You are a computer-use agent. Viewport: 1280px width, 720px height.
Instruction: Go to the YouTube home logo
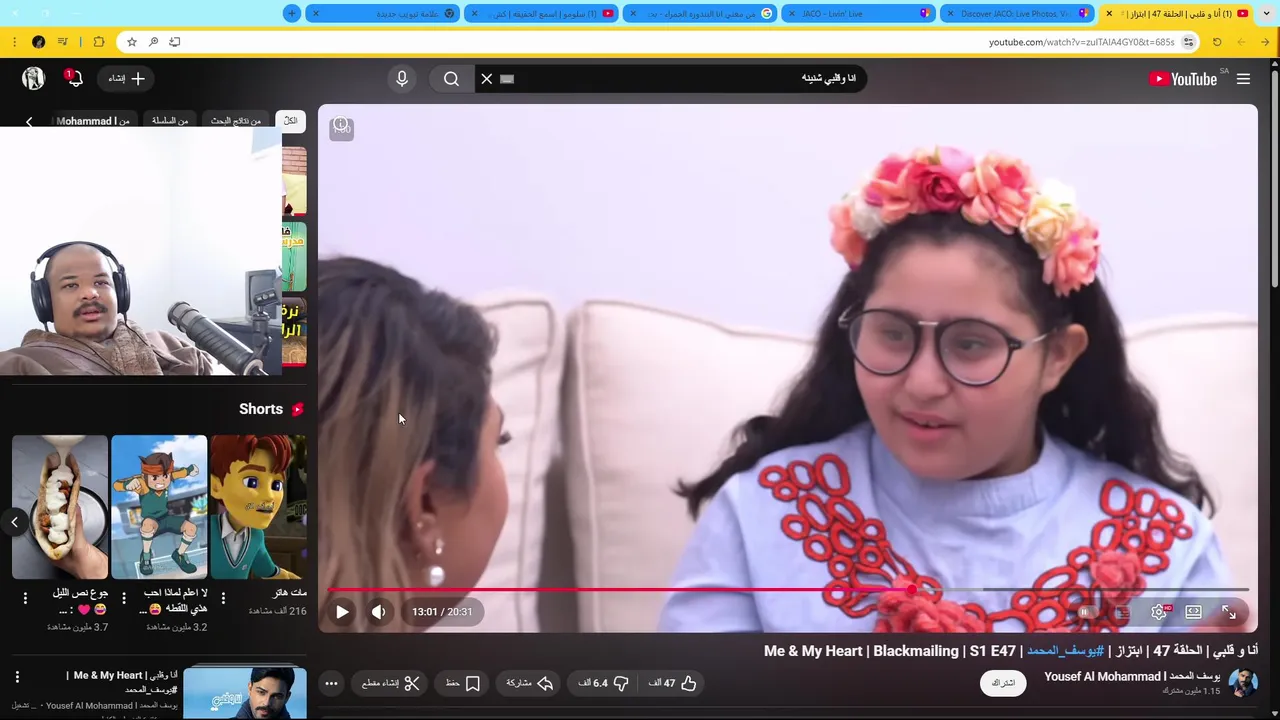[x=1183, y=79]
